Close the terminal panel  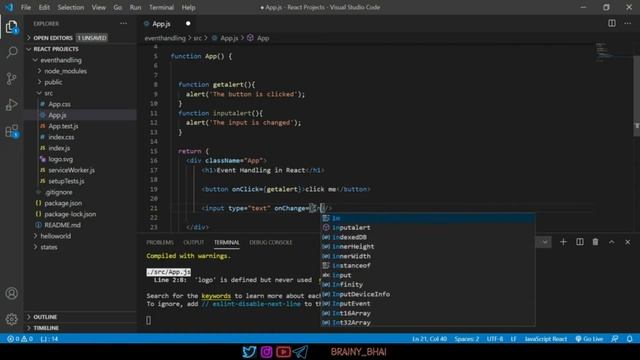click(x=628, y=242)
